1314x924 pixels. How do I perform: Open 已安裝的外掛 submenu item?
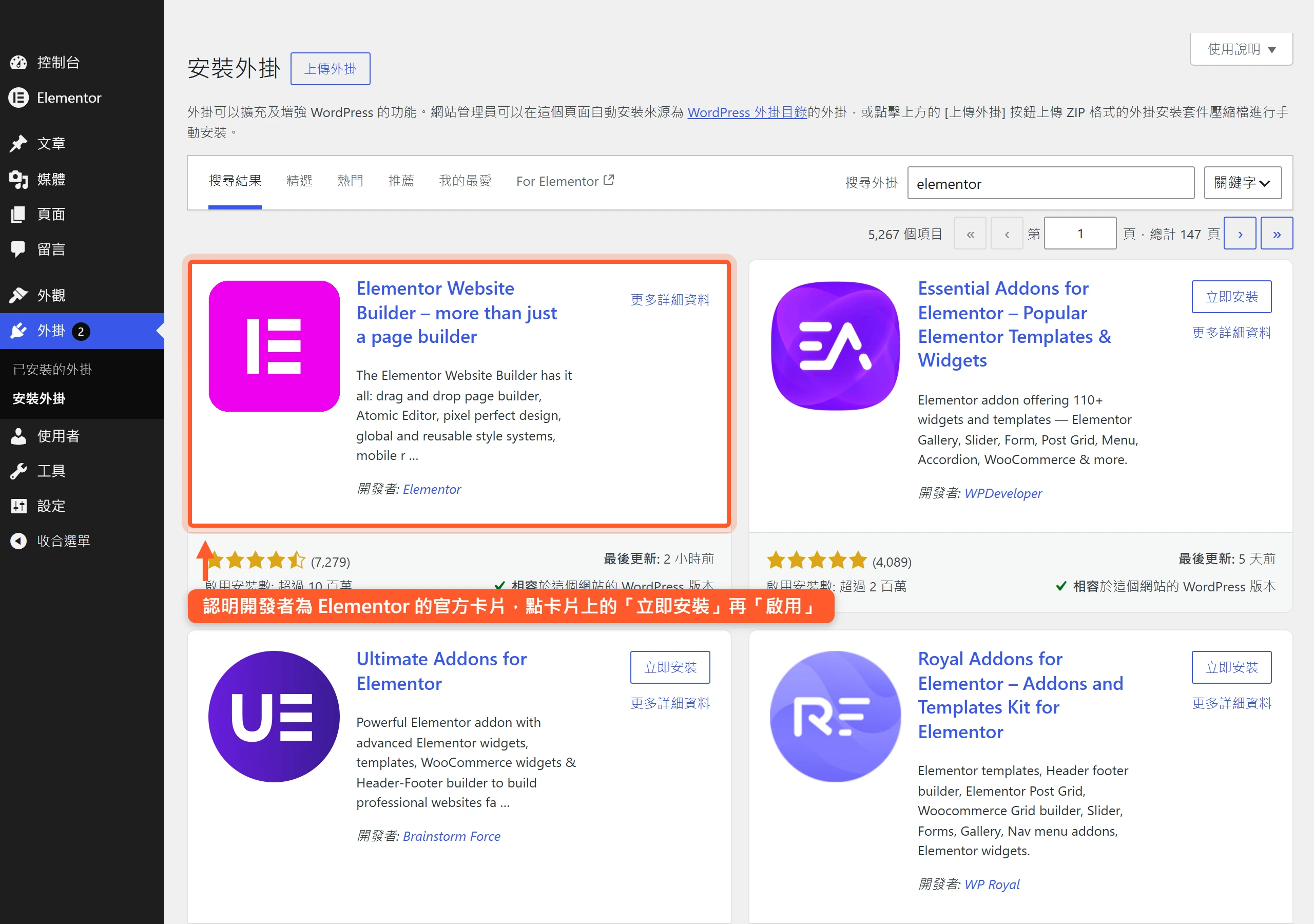coord(52,369)
